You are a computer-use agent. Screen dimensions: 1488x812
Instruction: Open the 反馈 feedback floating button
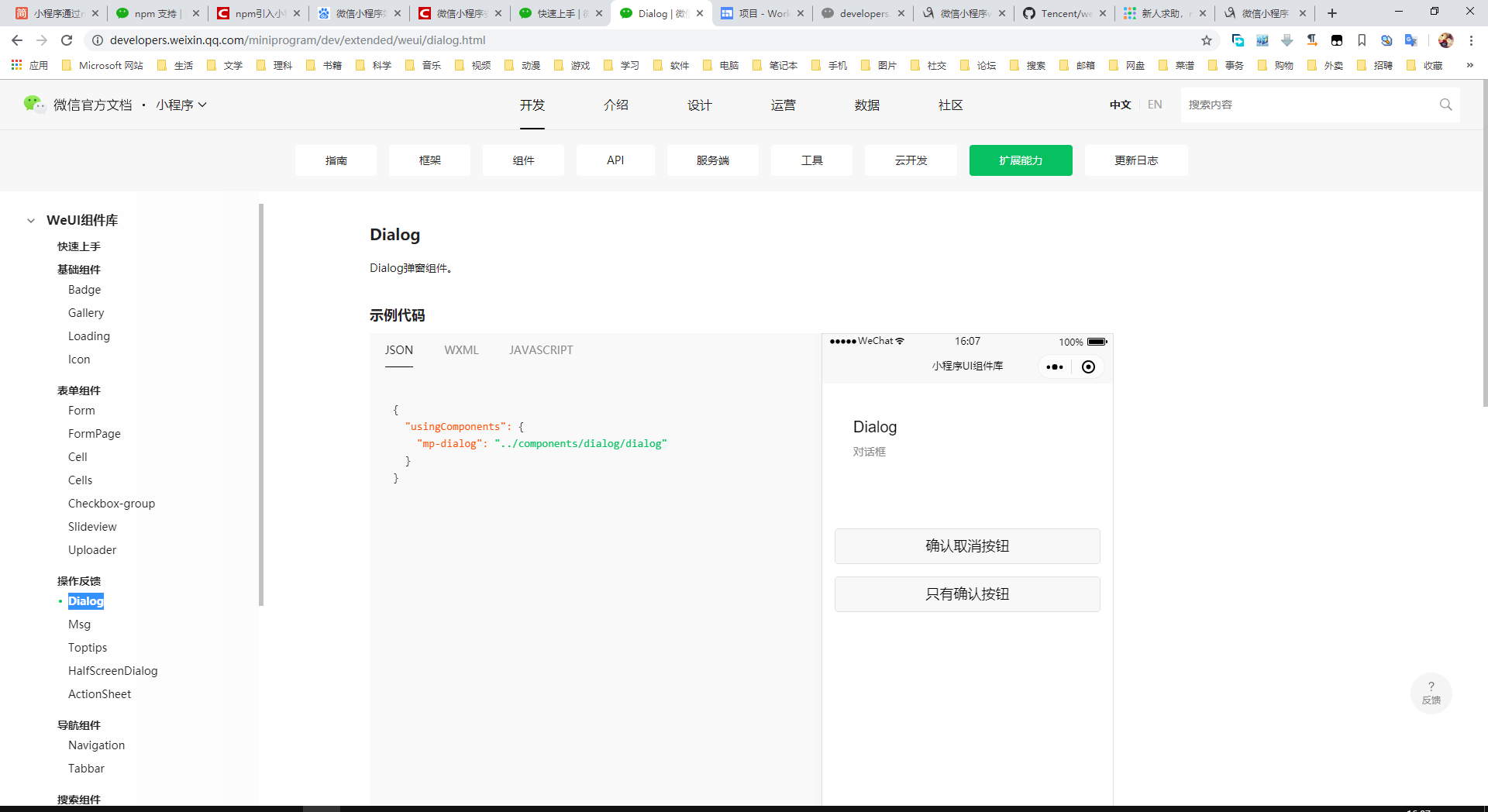[1431, 692]
